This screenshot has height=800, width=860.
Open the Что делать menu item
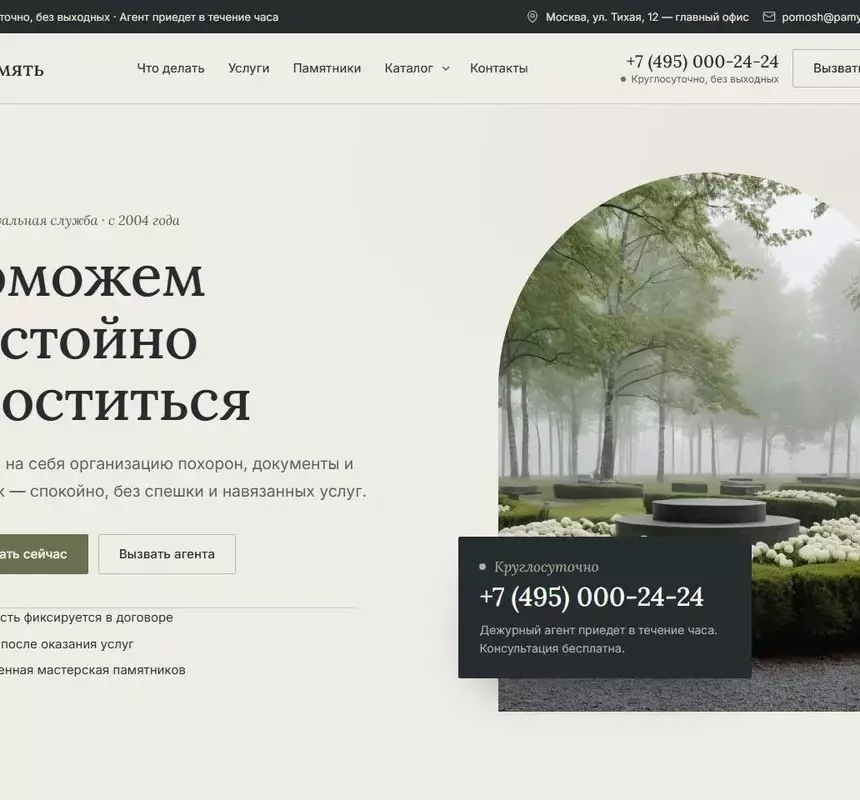(171, 69)
